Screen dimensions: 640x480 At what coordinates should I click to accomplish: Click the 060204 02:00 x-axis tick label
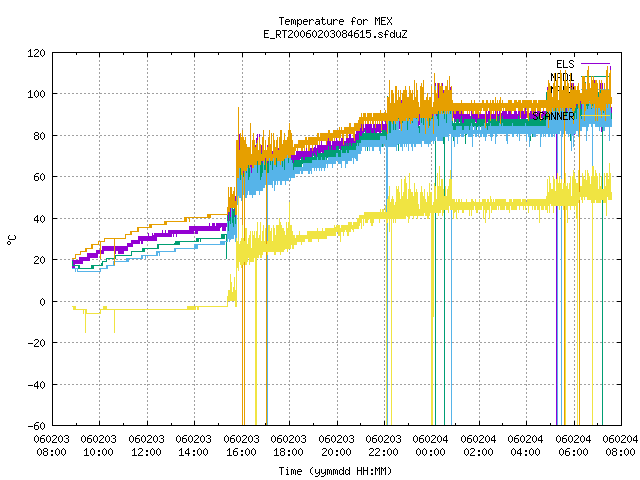click(478, 445)
